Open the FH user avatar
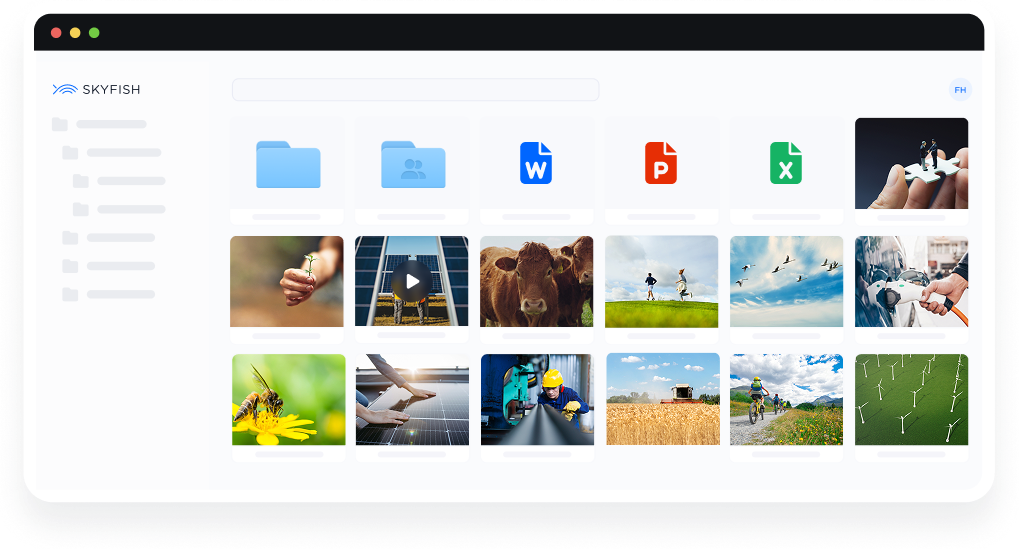 click(960, 90)
